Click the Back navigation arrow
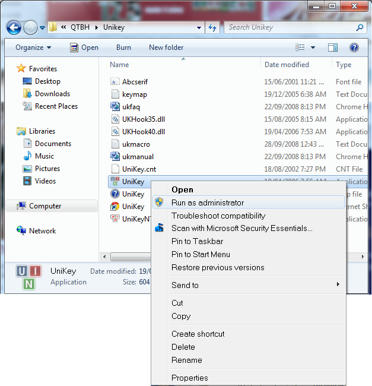This screenshot has height=386, width=372. pyautogui.click(x=14, y=28)
